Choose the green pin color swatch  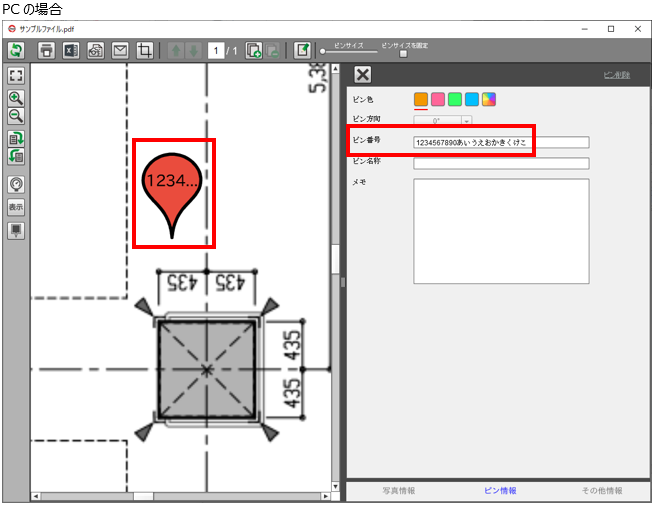[454, 99]
